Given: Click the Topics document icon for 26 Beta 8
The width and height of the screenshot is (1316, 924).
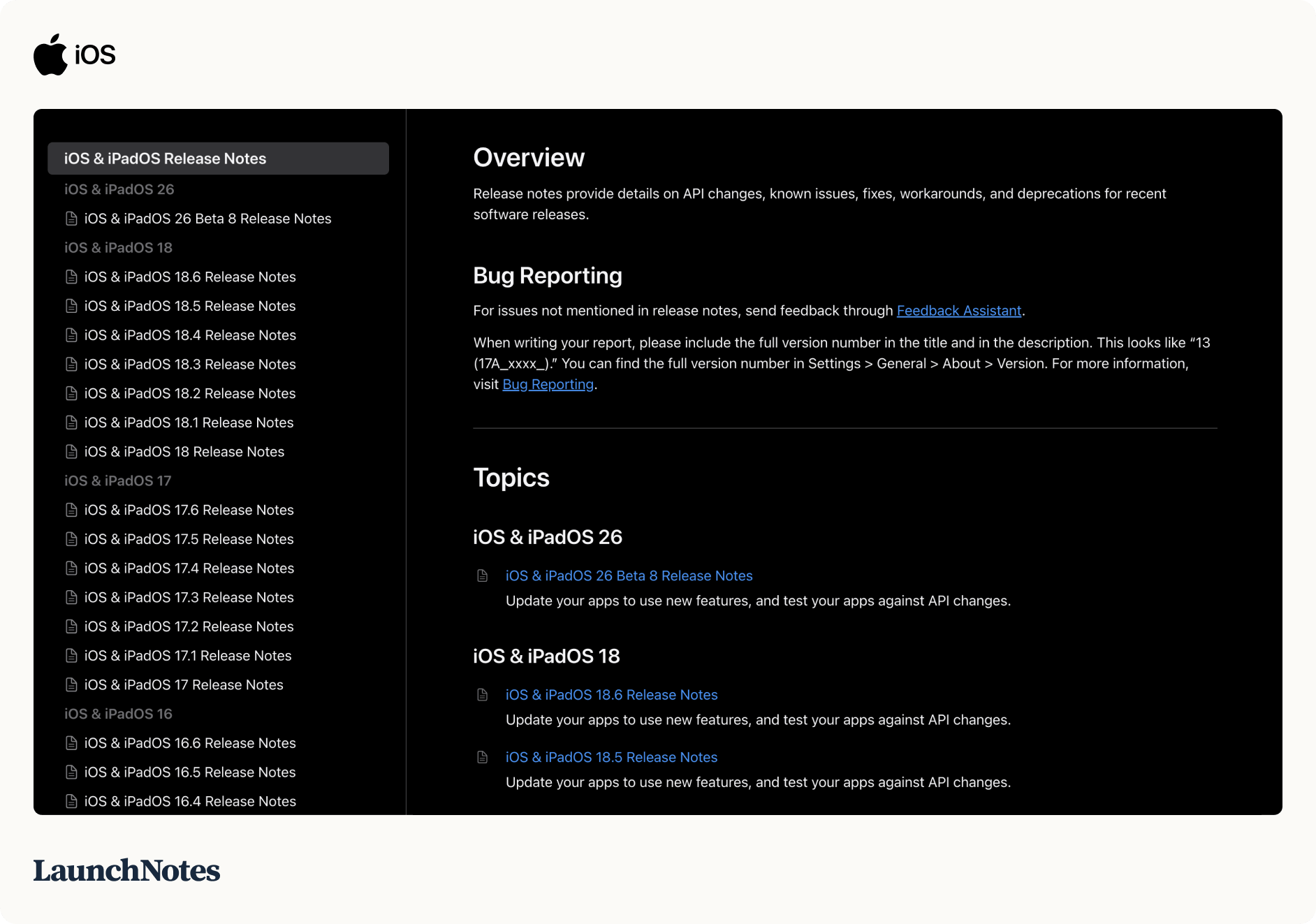Looking at the screenshot, I should [482, 575].
